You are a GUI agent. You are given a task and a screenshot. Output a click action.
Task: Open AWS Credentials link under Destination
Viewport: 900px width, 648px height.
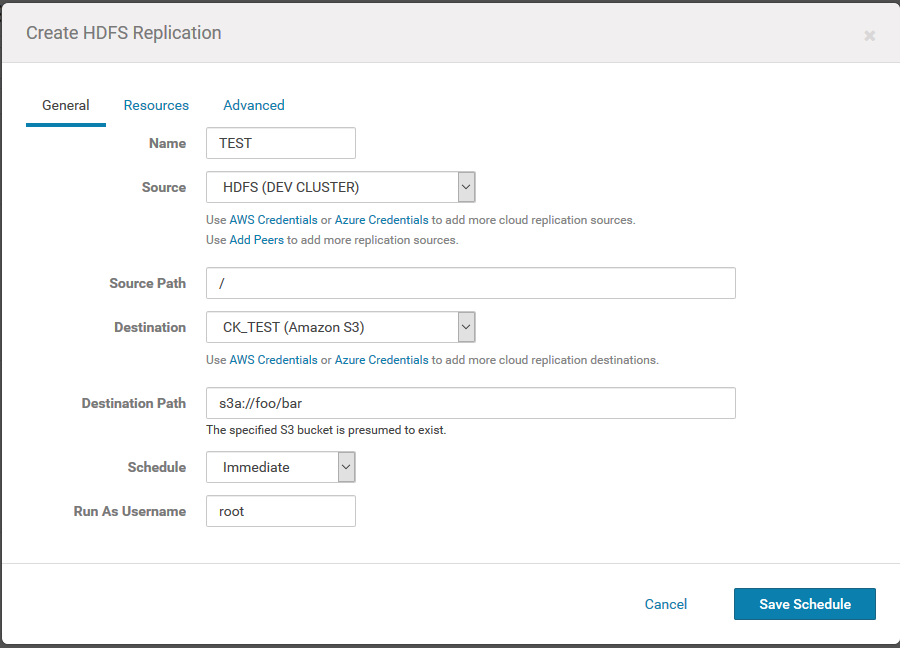tap(273, 360)
